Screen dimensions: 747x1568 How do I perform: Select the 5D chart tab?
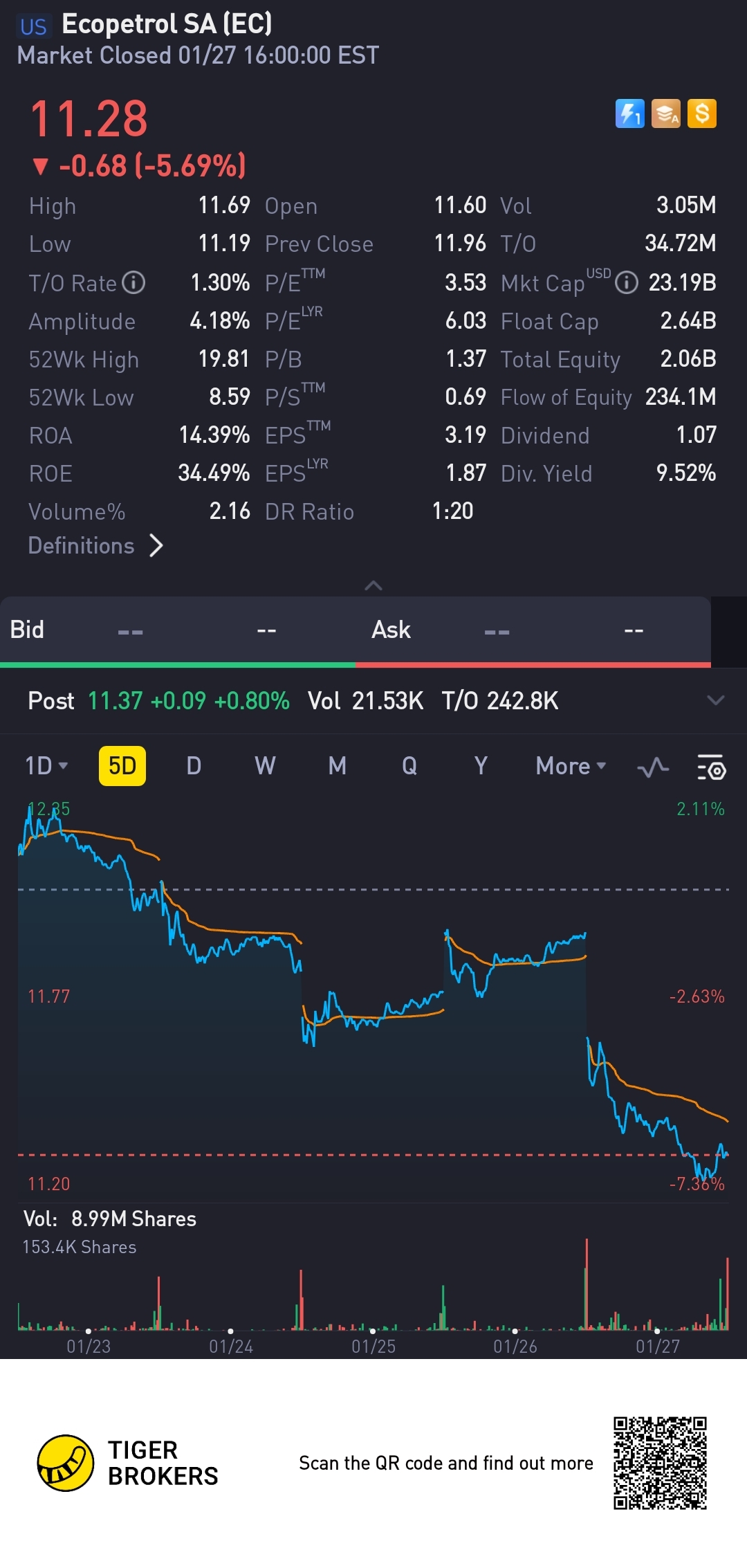(122, 766)
